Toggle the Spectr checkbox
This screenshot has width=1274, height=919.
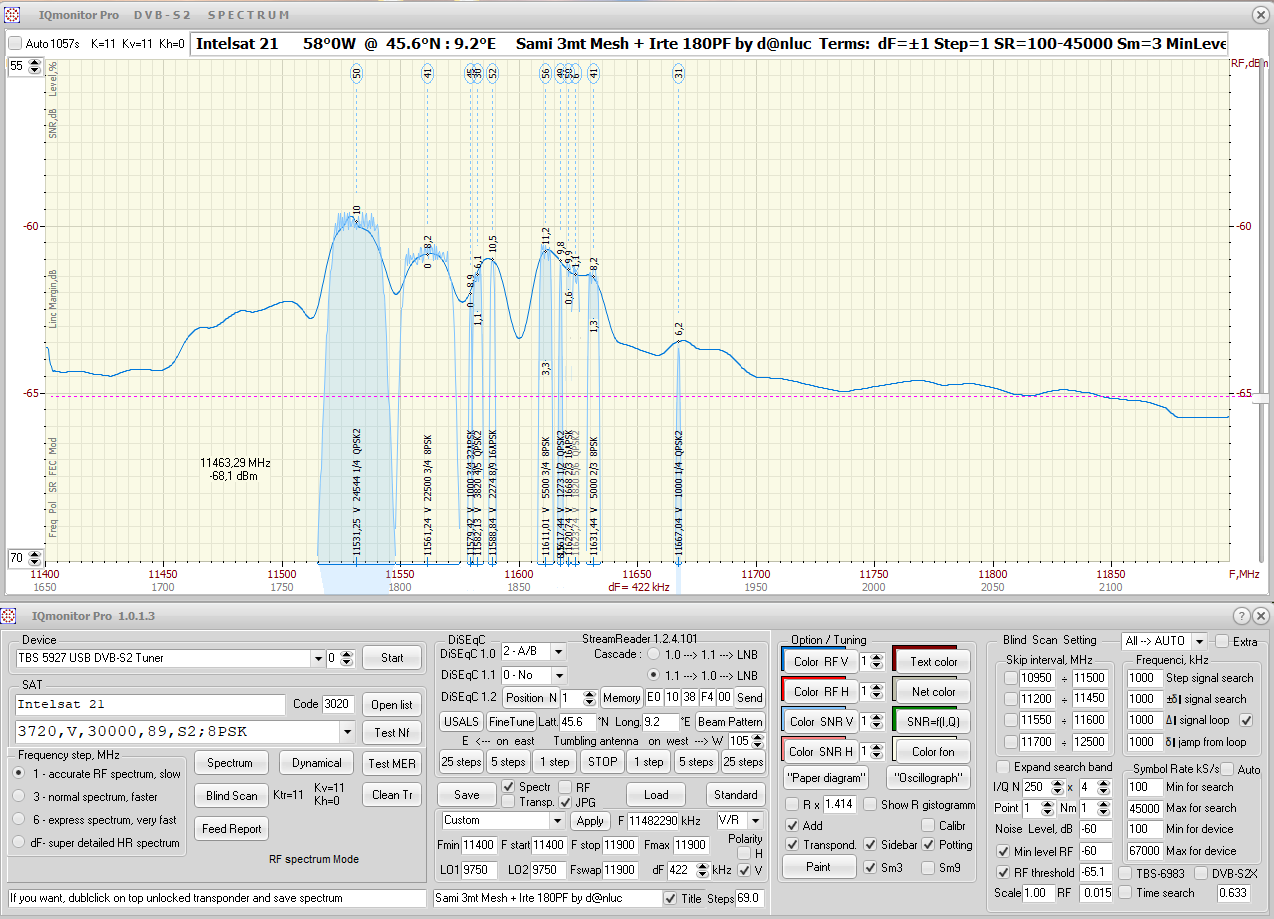(509, 787)
